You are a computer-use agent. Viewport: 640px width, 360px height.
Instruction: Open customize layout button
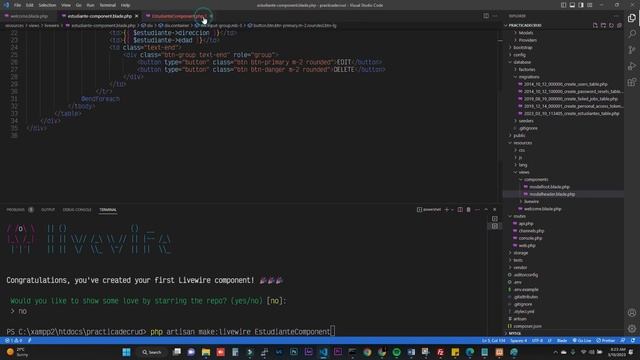coord(590,5)
